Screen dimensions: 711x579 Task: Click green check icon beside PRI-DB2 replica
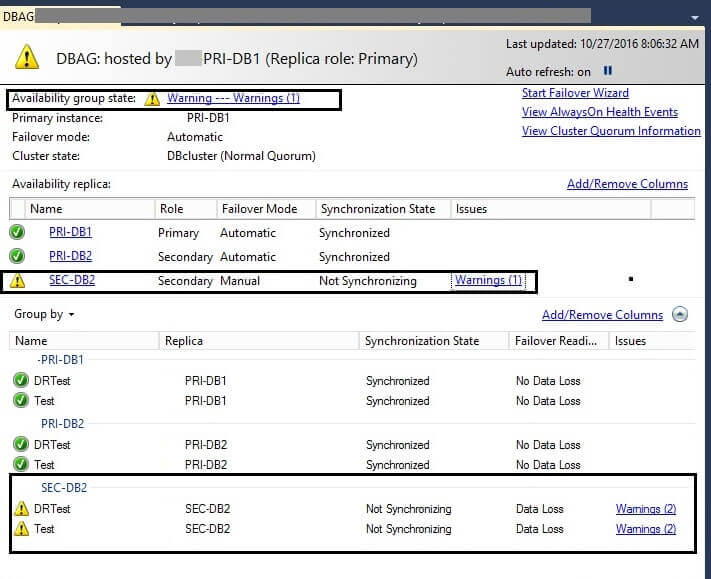tap(17, 256)
